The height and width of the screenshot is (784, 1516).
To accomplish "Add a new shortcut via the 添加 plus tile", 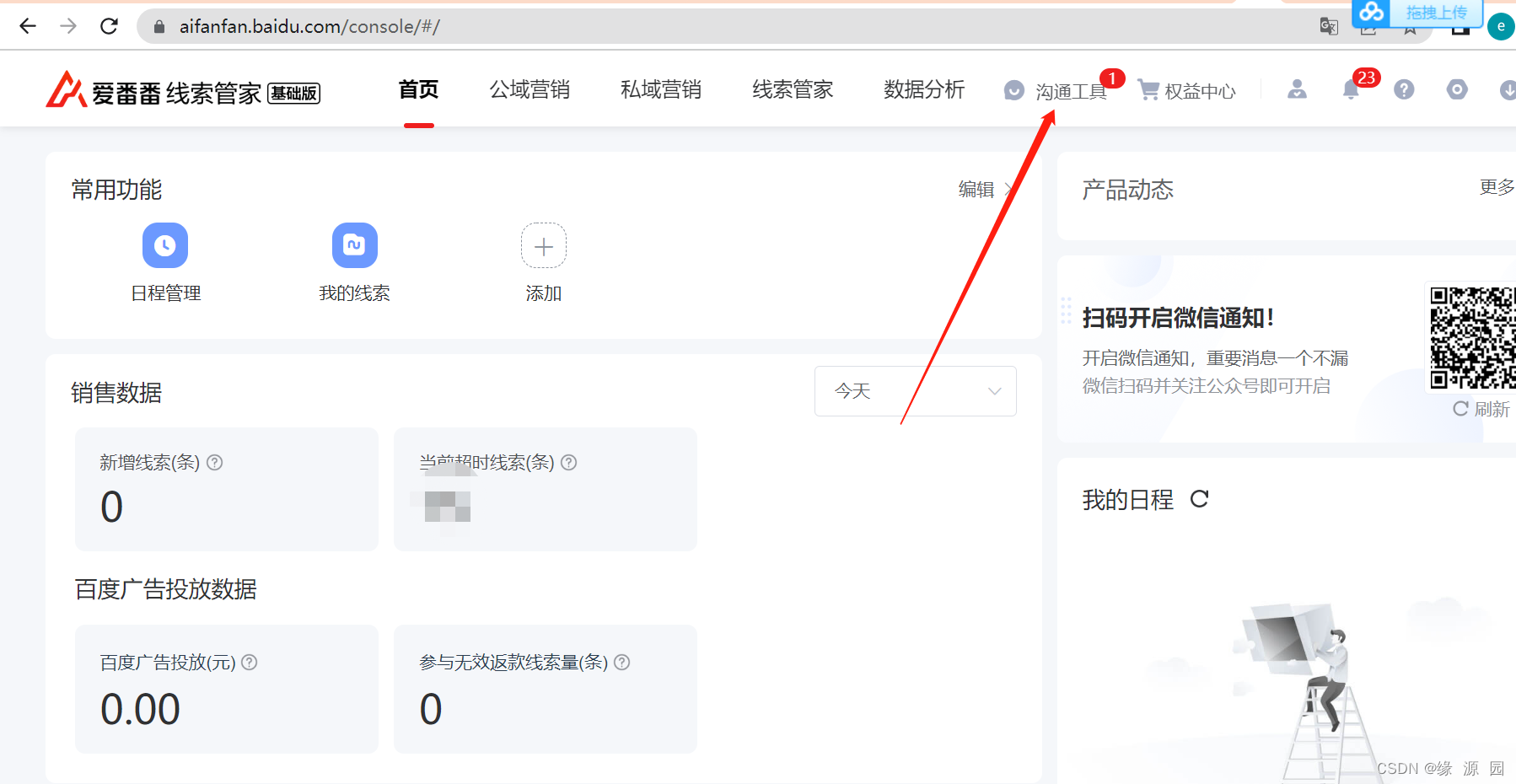I will [544, 245].
